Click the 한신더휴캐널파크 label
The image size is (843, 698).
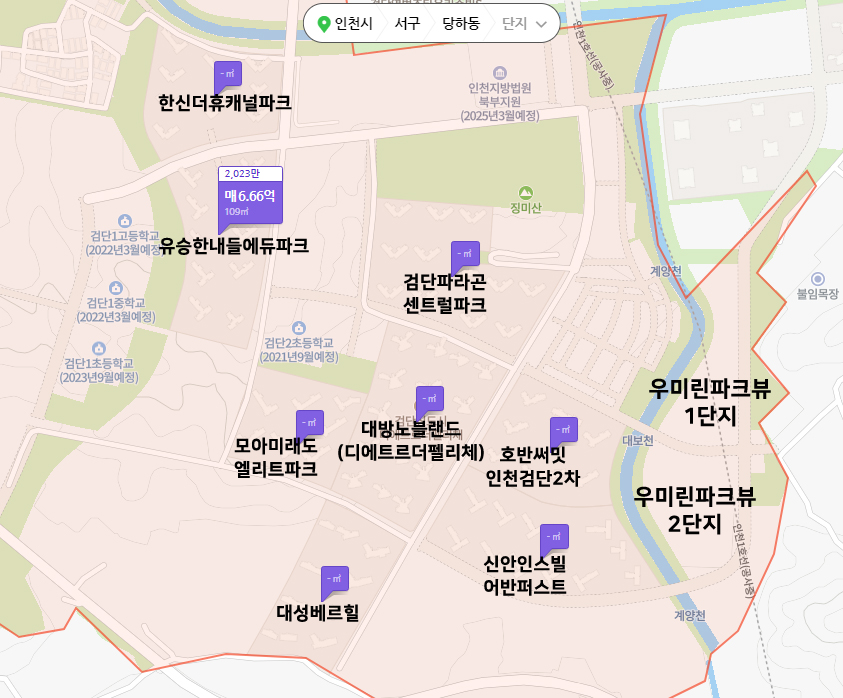[225, 103]
